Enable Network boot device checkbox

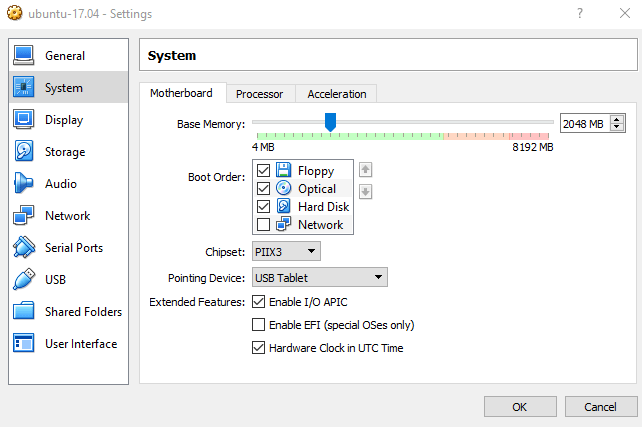click(264, 225)
